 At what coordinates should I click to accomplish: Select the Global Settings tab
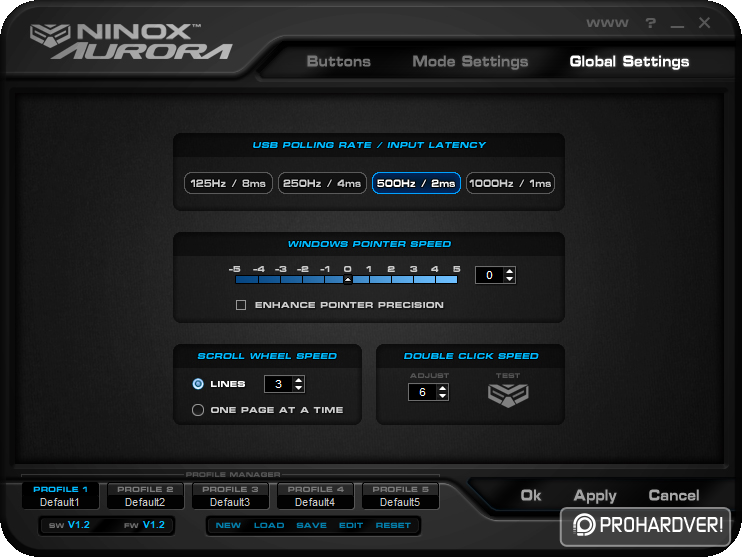pyautogui.click(x=629, y=62)
